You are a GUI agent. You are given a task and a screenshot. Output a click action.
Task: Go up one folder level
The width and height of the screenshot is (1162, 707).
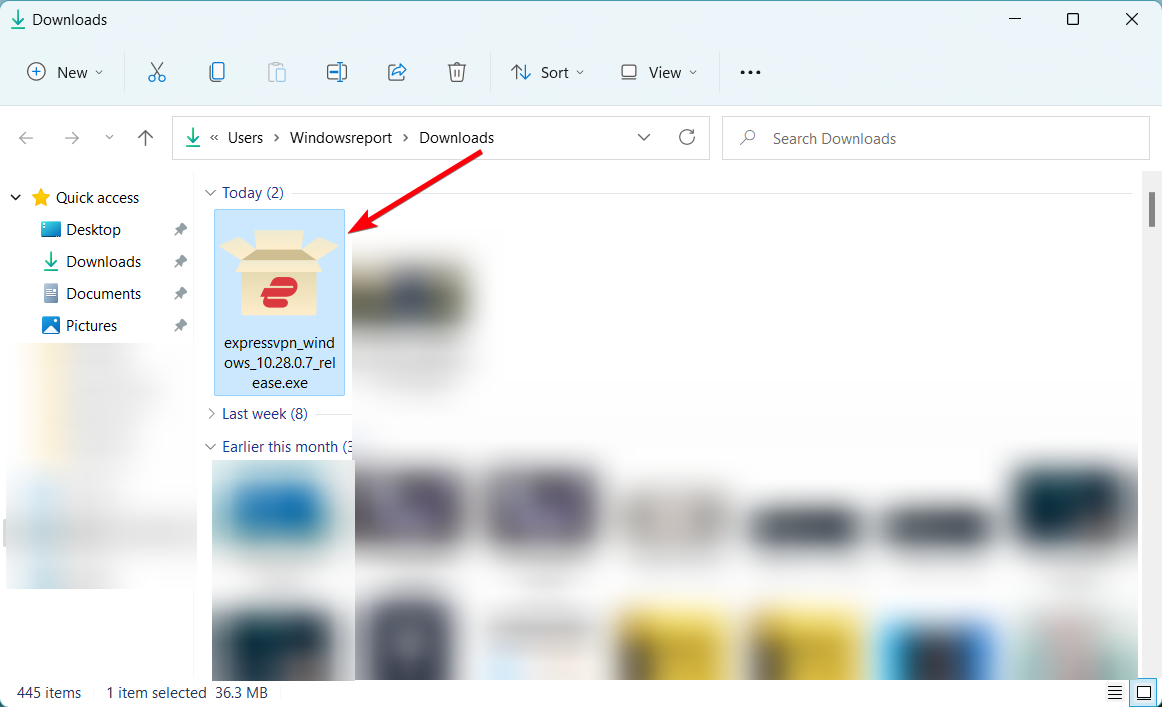click(146, 138)
